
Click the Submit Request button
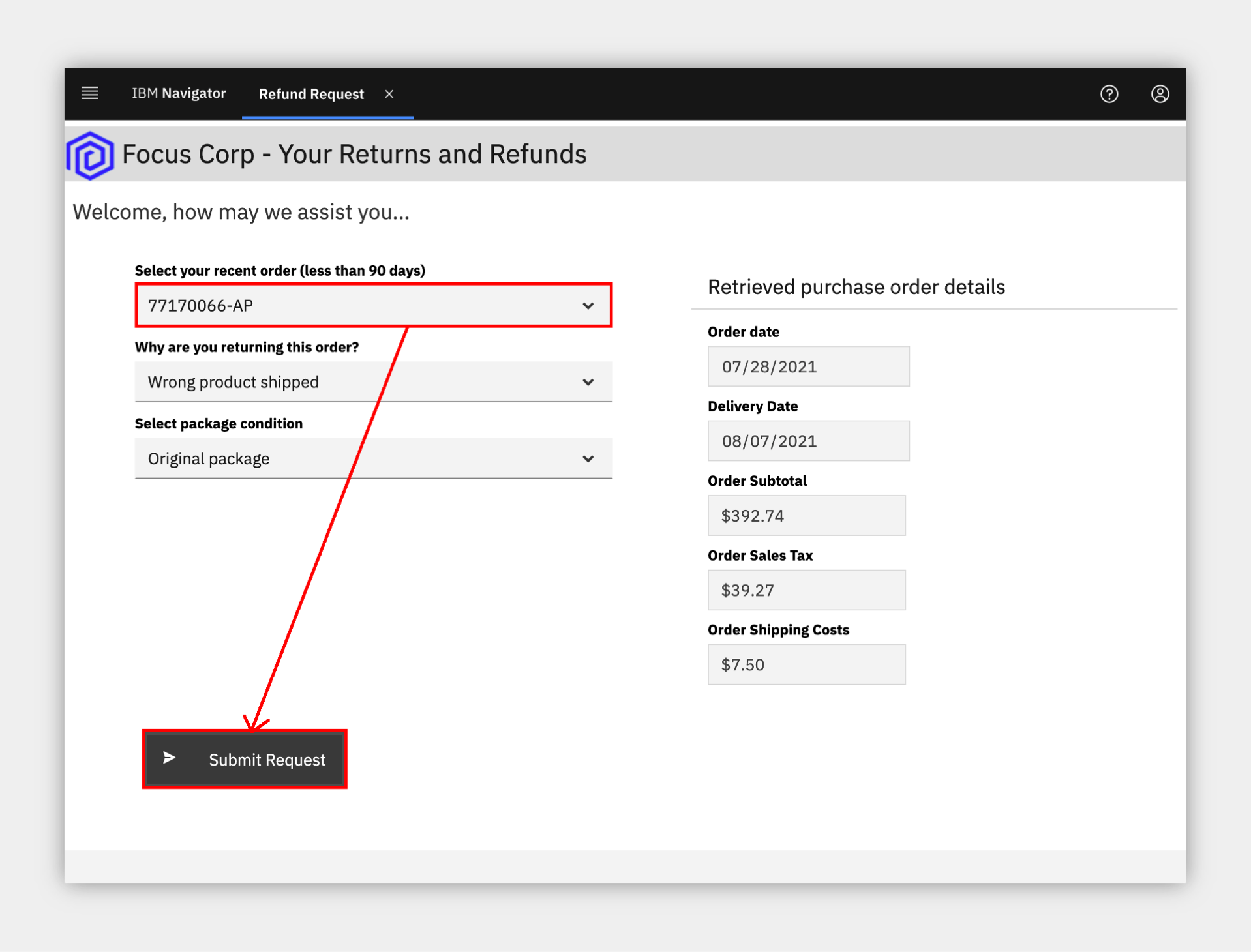[x=245, y=759]
